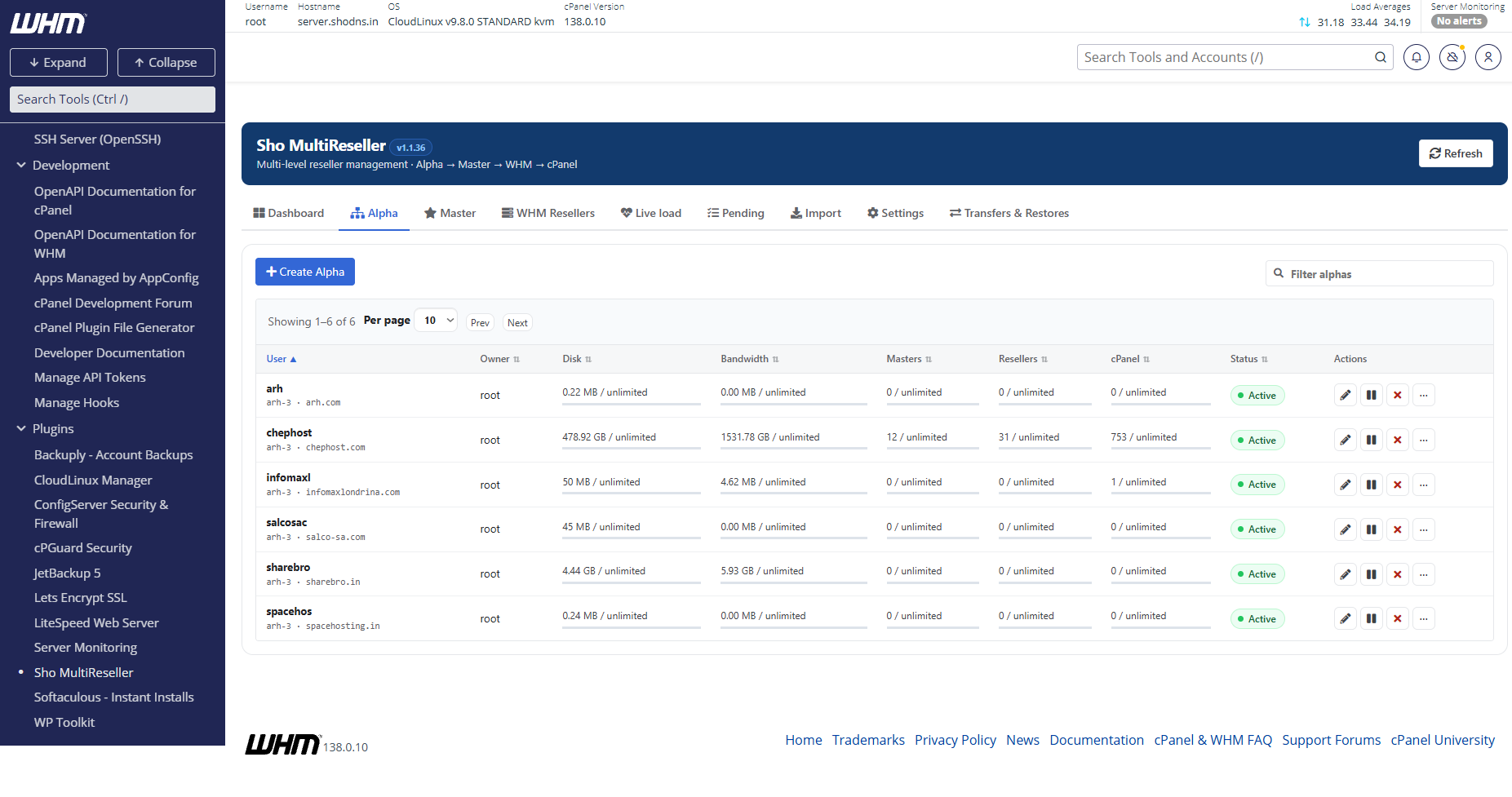Delete the arh alpha with red X
The image size is (1512, 797).
[x=1398, y=396]
